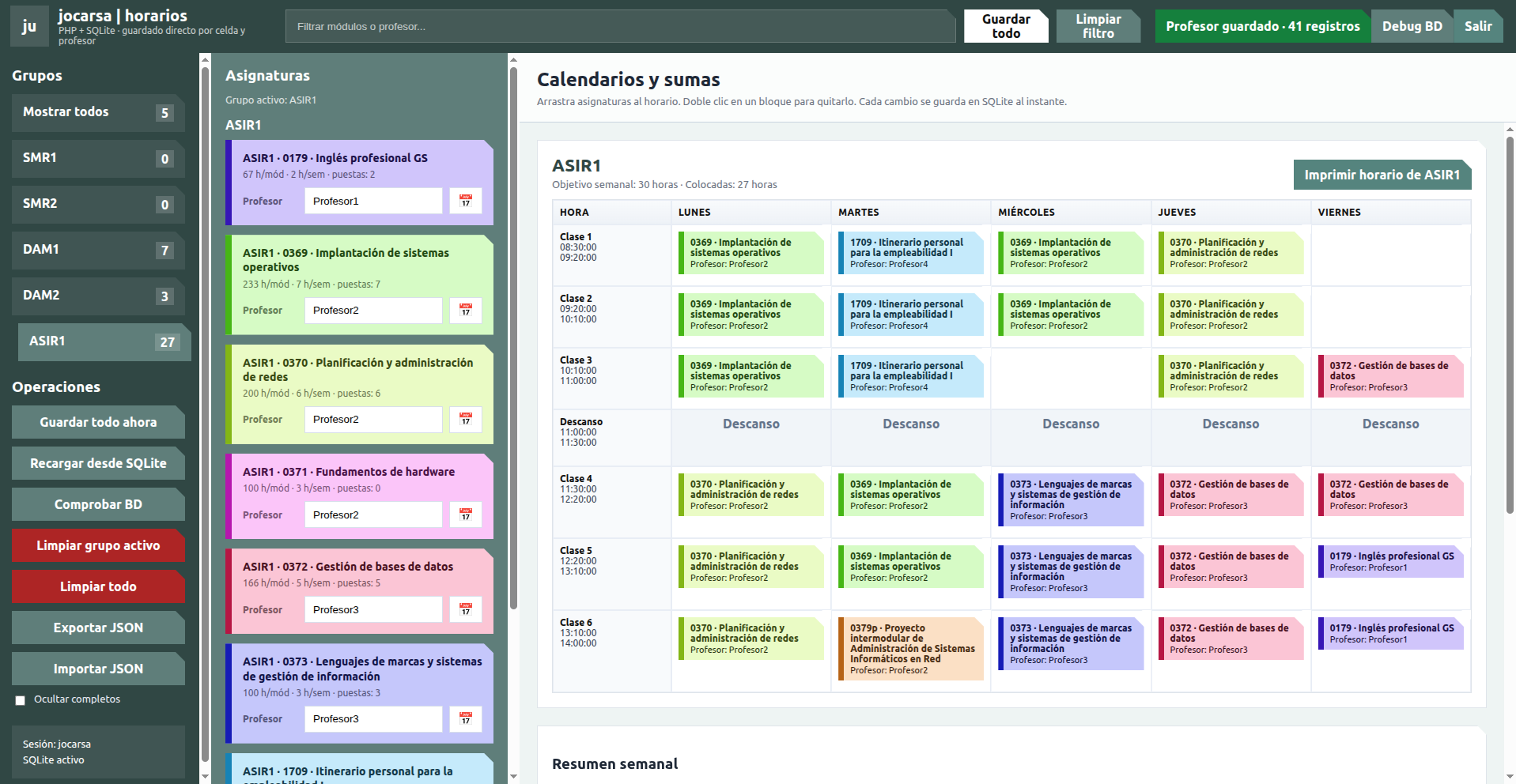Click Imprimir horario de ASIR1
1516x784 pixels.
click(1382, 175)
